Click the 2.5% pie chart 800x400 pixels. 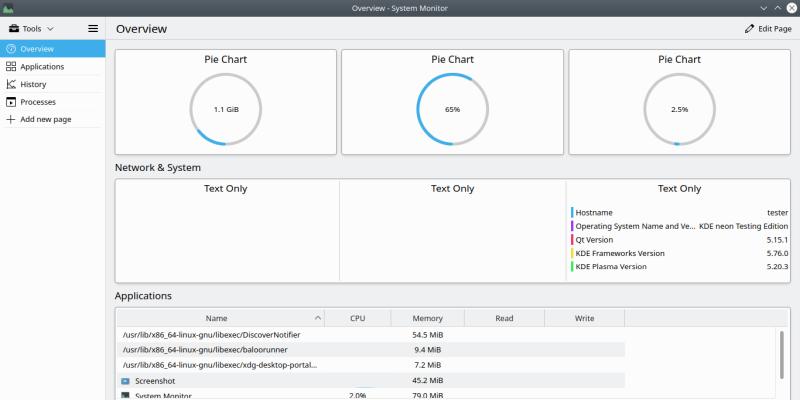tap(679, 108)
